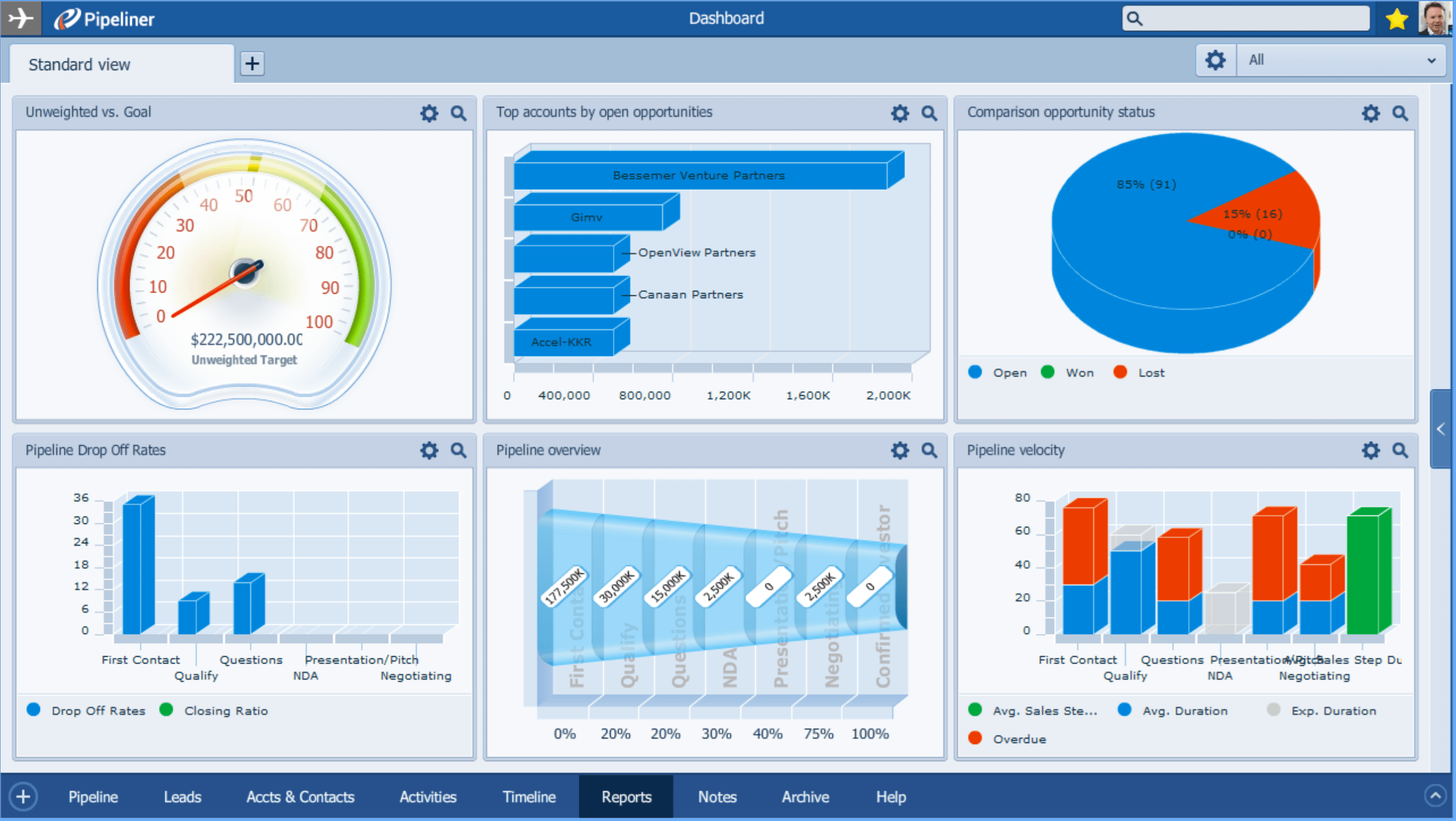Open settings gear on Comparison opportunity status
Screen dimensions: 1456x821
1370,113
